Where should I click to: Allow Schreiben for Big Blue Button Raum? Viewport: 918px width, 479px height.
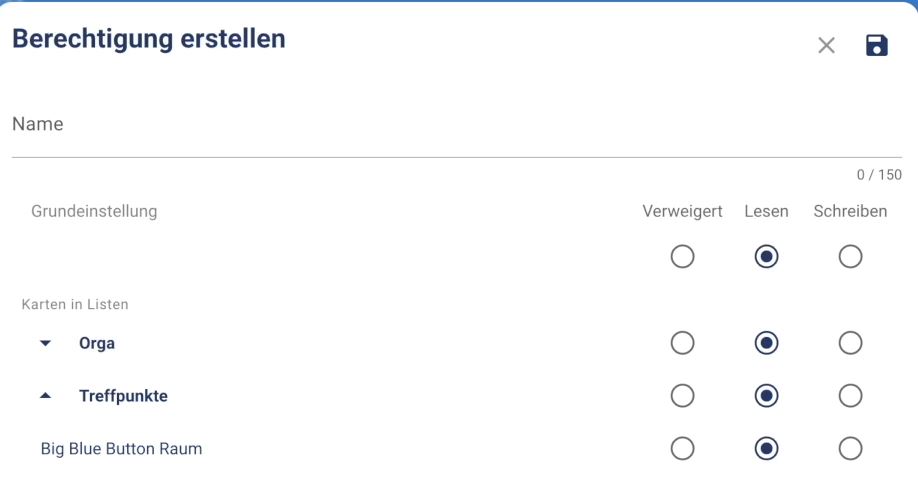(x=850, y=449)
